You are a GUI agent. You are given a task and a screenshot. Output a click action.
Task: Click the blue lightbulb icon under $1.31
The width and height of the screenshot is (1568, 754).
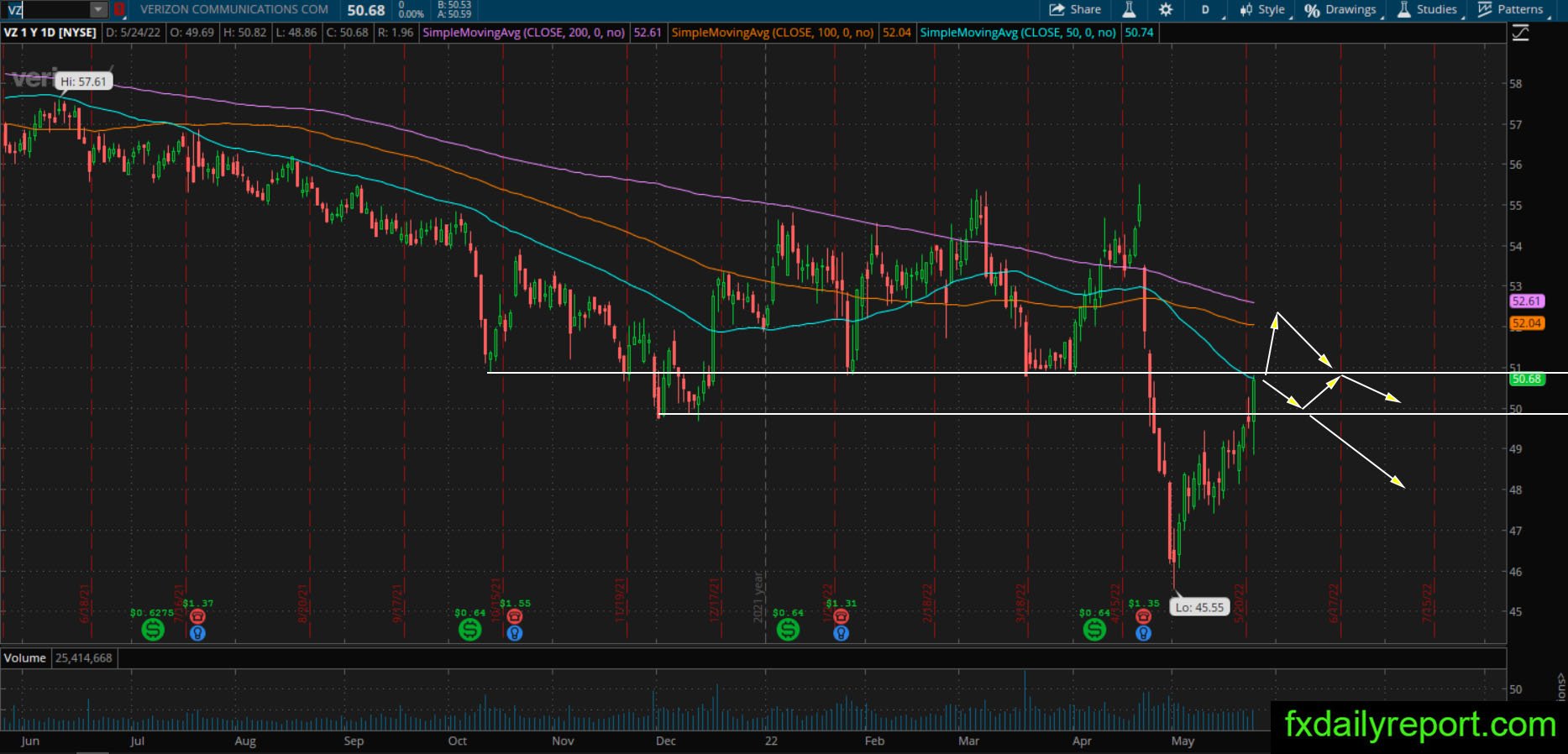click(841, 633)
